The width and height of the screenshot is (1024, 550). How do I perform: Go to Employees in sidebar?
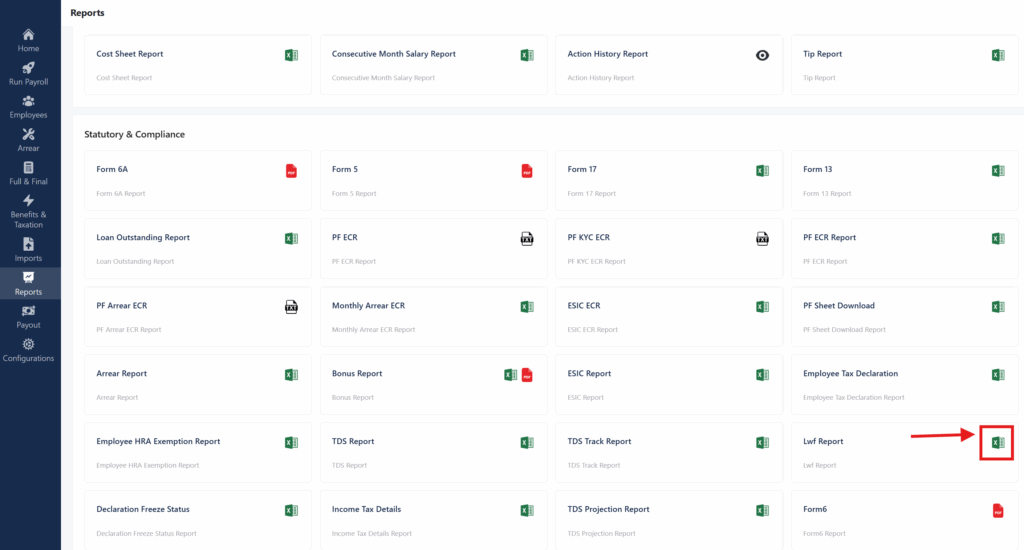click(x=28, y=107)
